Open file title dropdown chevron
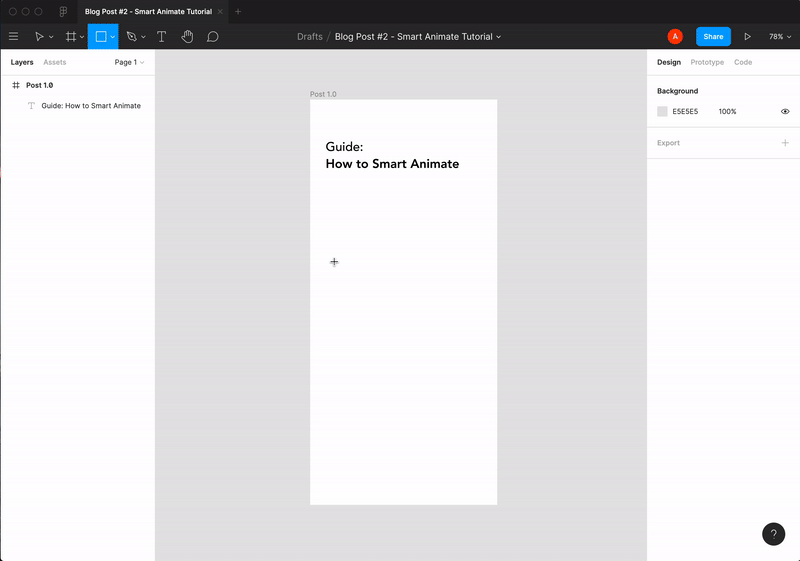This screenshot has height=561, width=800. click(498, 37)
